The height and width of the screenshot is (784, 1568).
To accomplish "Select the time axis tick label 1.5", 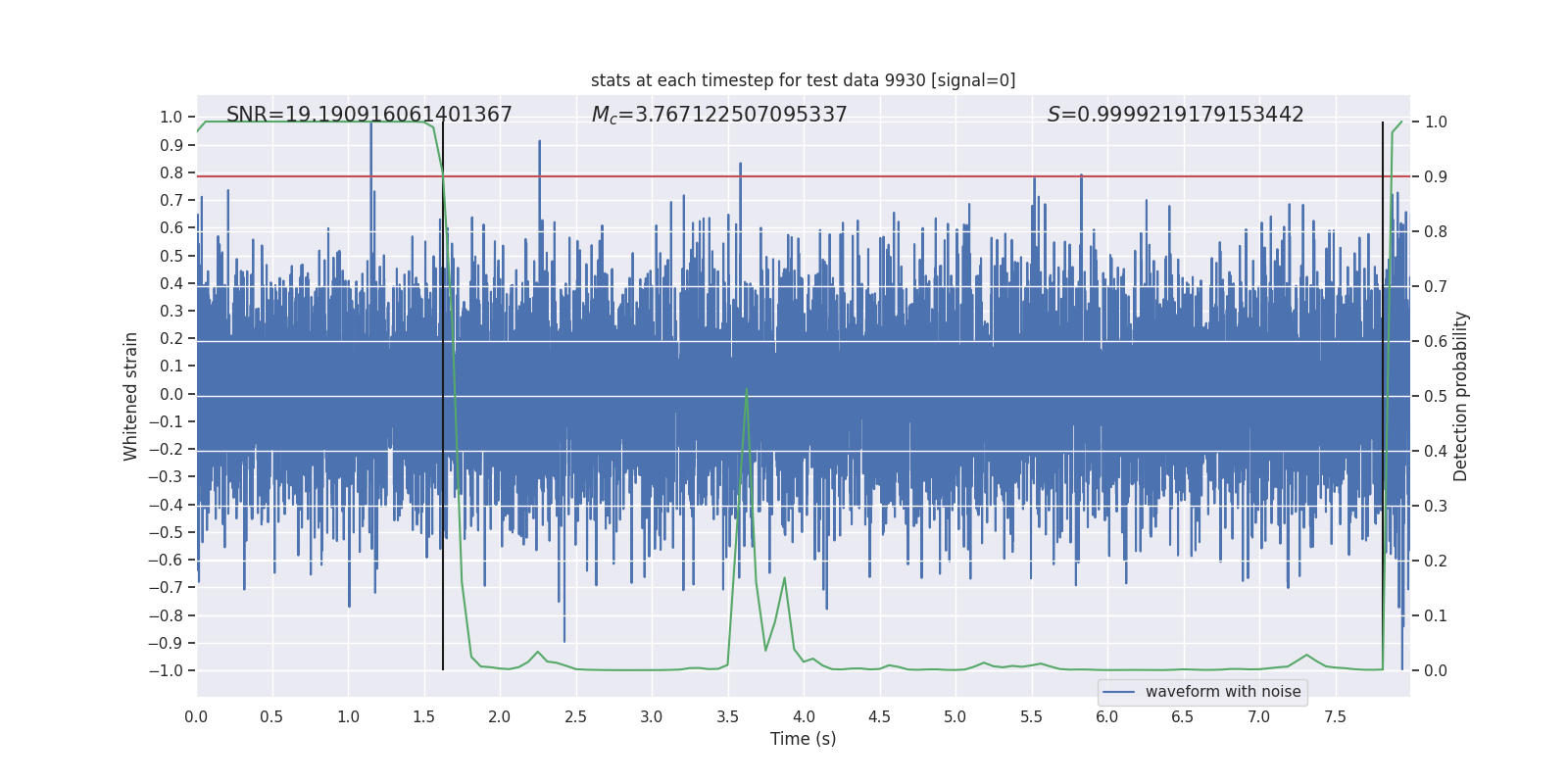I will pyautogui.click(x=423, y=716).
